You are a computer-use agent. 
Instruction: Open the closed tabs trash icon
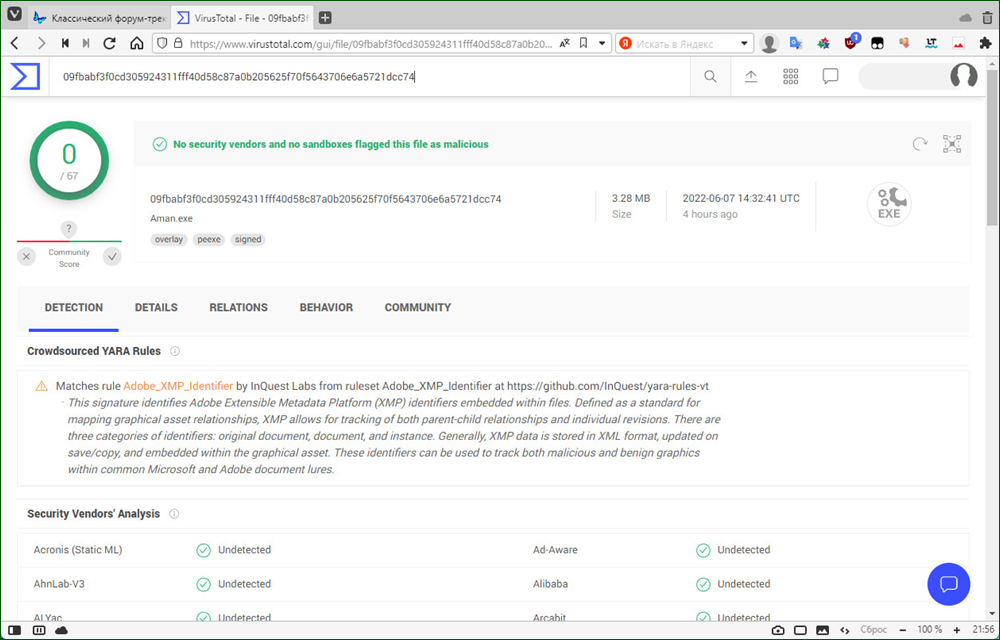[x=987, y=18]
